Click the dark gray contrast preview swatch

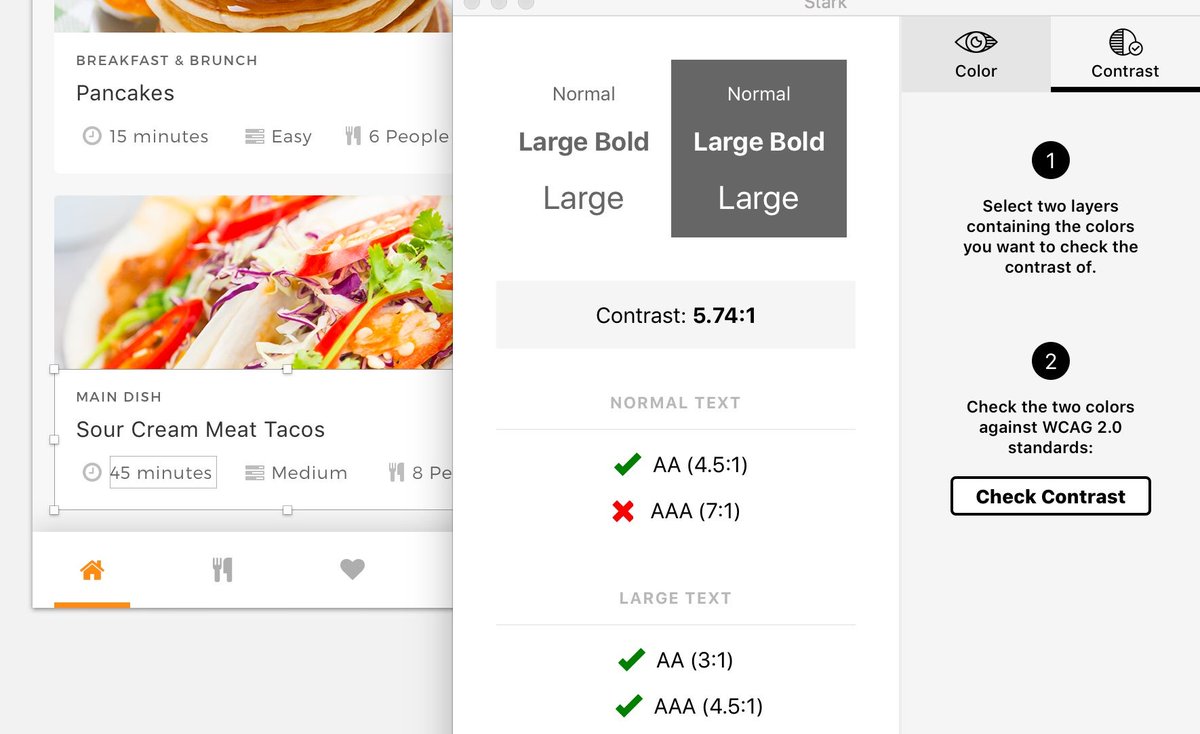[758, 148]
